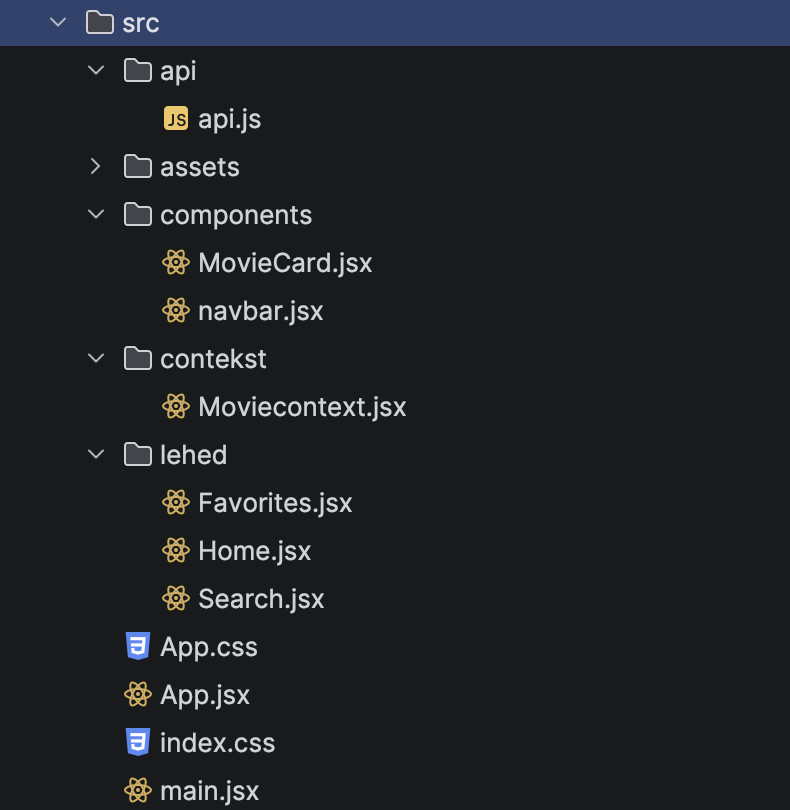Click the React icon beside navbar.jsx
The width and height of the screenshot is (790, 810).
175,311
